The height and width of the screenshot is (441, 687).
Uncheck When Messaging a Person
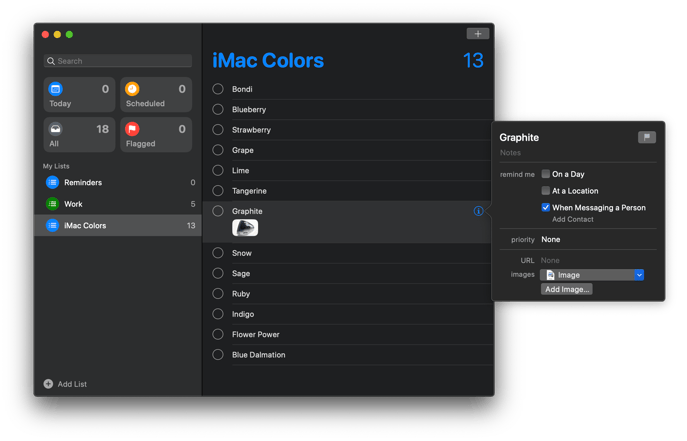[545, 207]
